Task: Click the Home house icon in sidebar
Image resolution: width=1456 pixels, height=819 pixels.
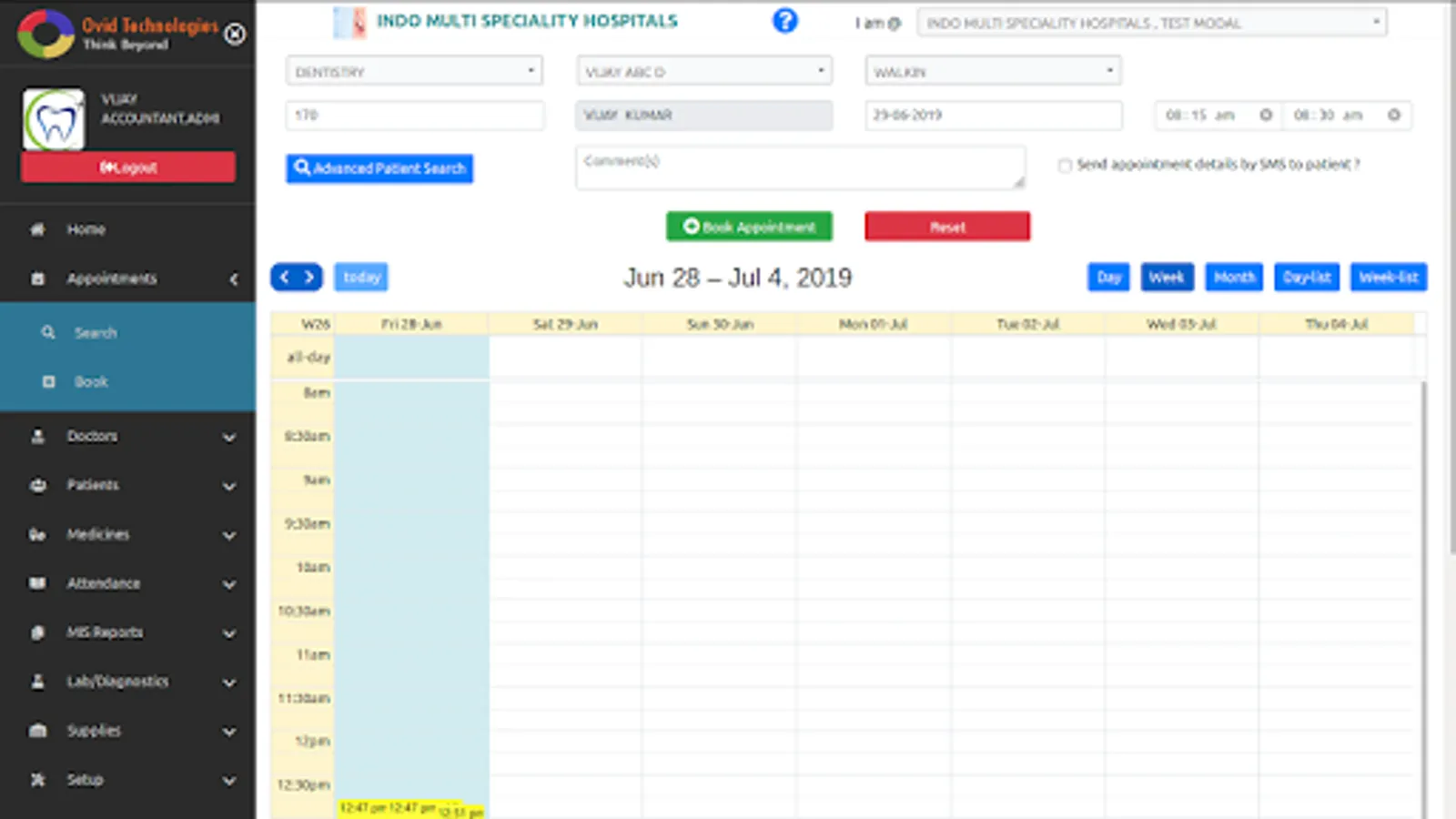Action: 37,229
